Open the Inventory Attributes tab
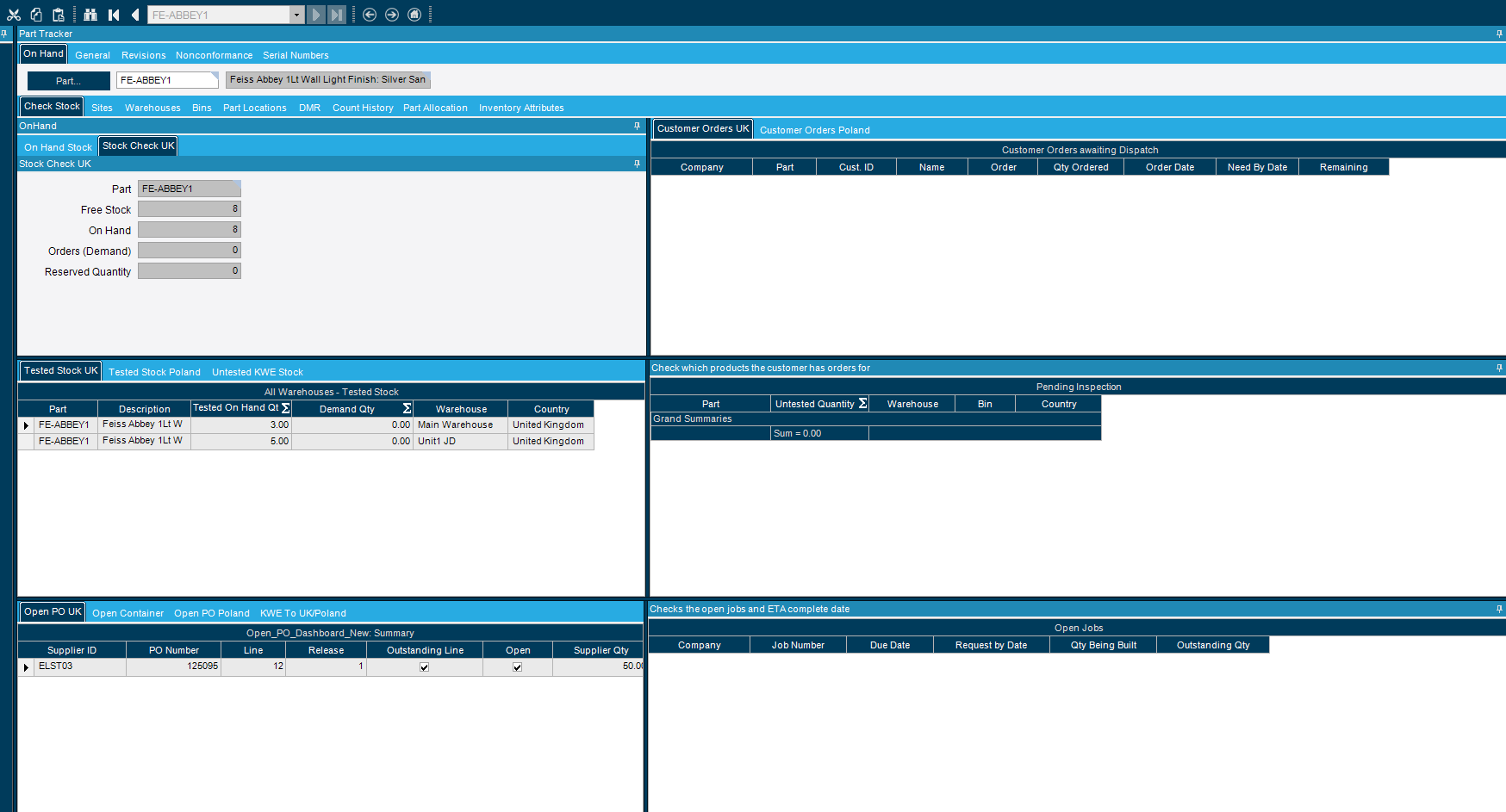1506x812 pixels. (521, 108)
